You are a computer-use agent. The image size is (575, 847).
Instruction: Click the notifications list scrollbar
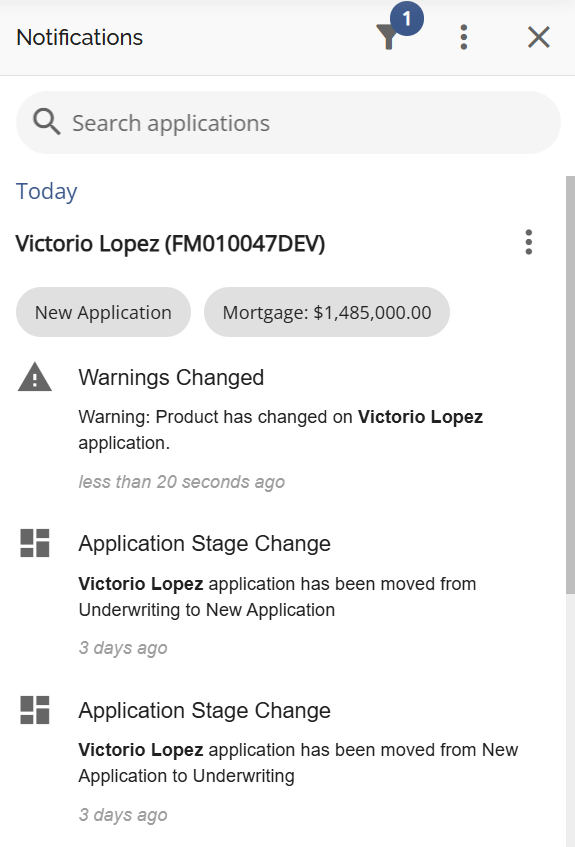tap(570, 385)
